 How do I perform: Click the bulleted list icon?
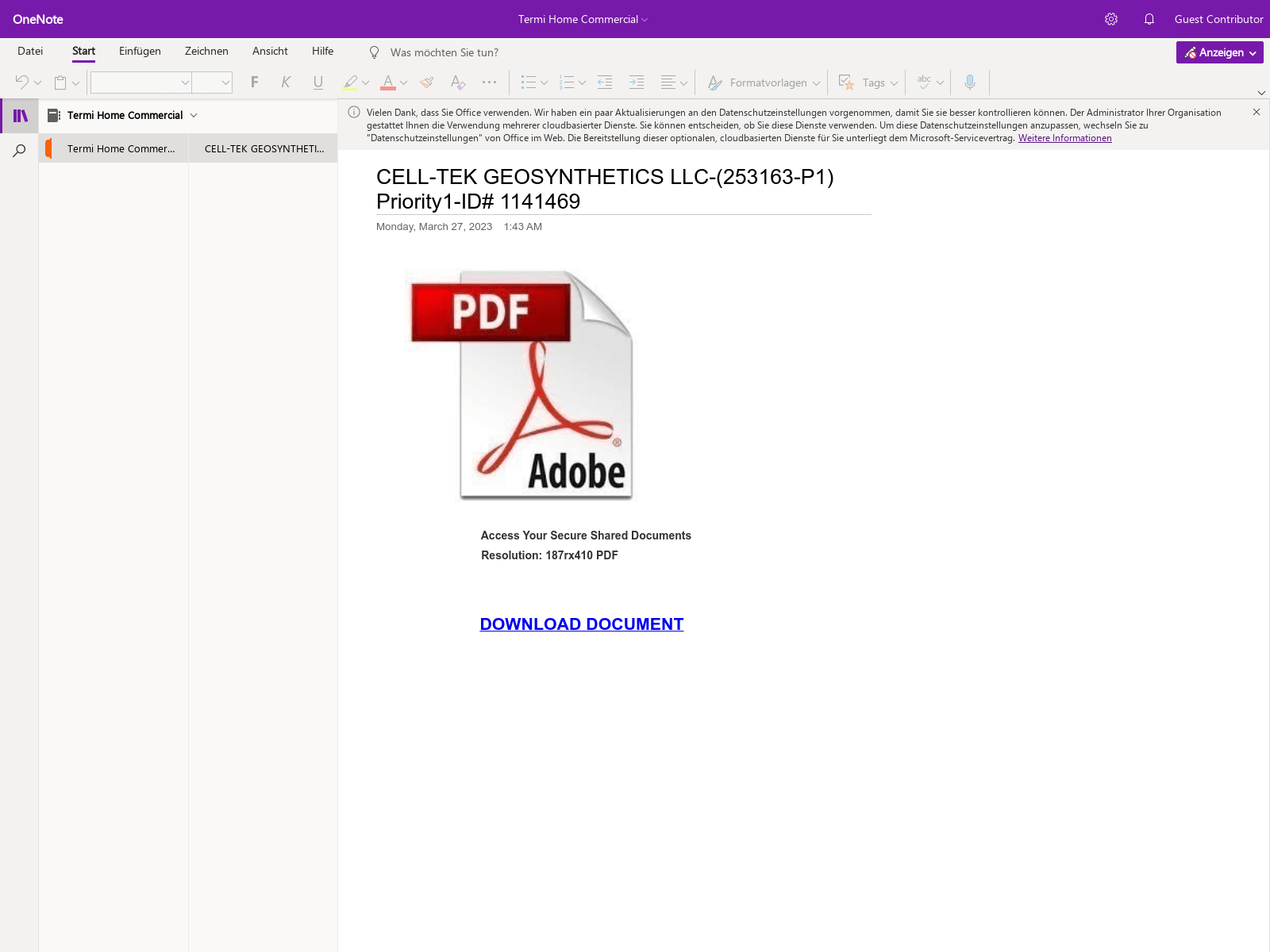point(528,82)
